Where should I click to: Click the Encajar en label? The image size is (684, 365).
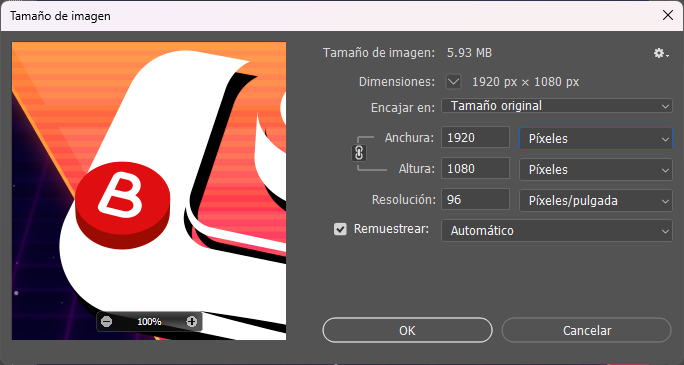tap(403, 107)
